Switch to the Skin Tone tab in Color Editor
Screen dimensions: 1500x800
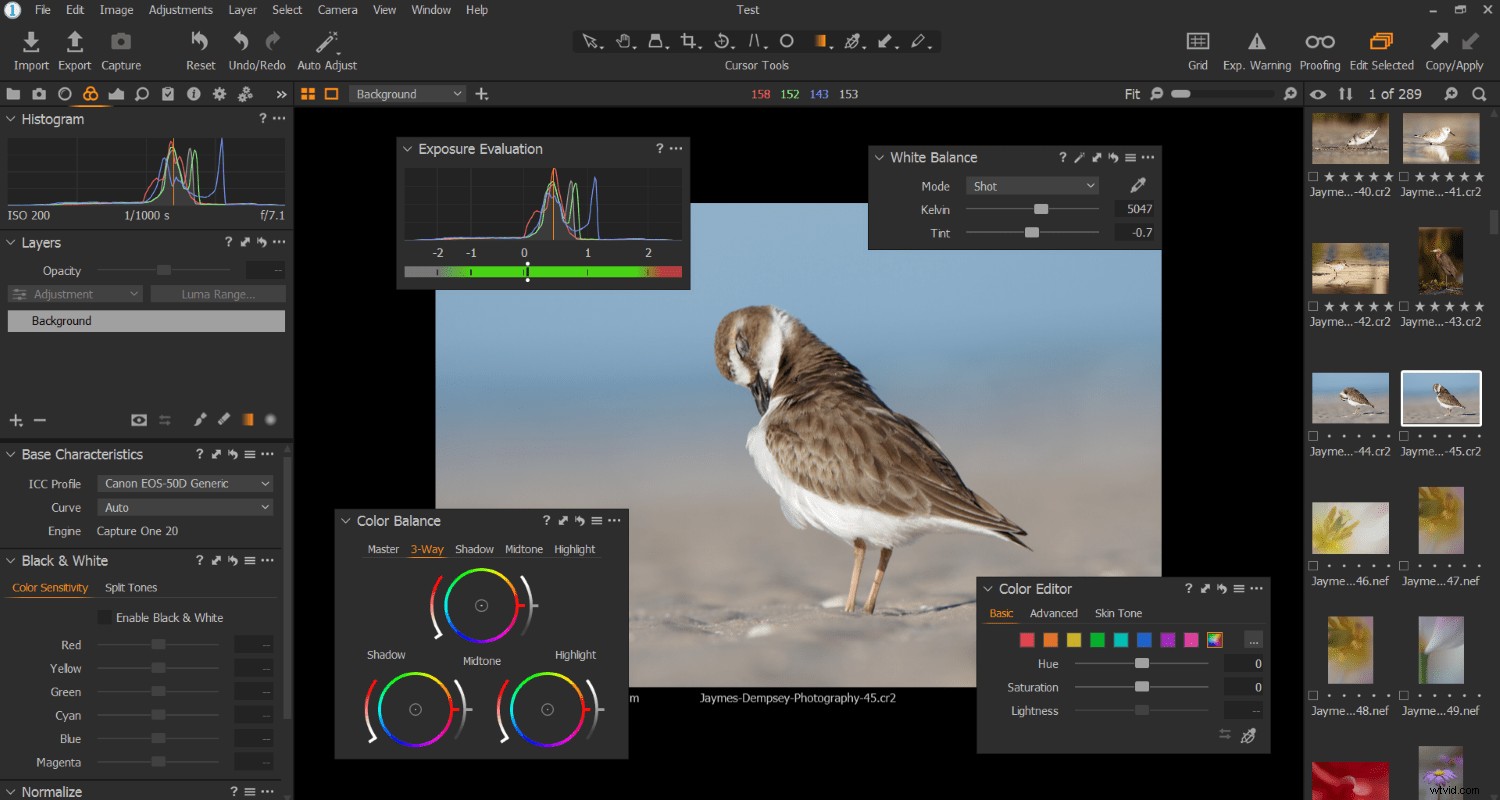pos(1118,613)
